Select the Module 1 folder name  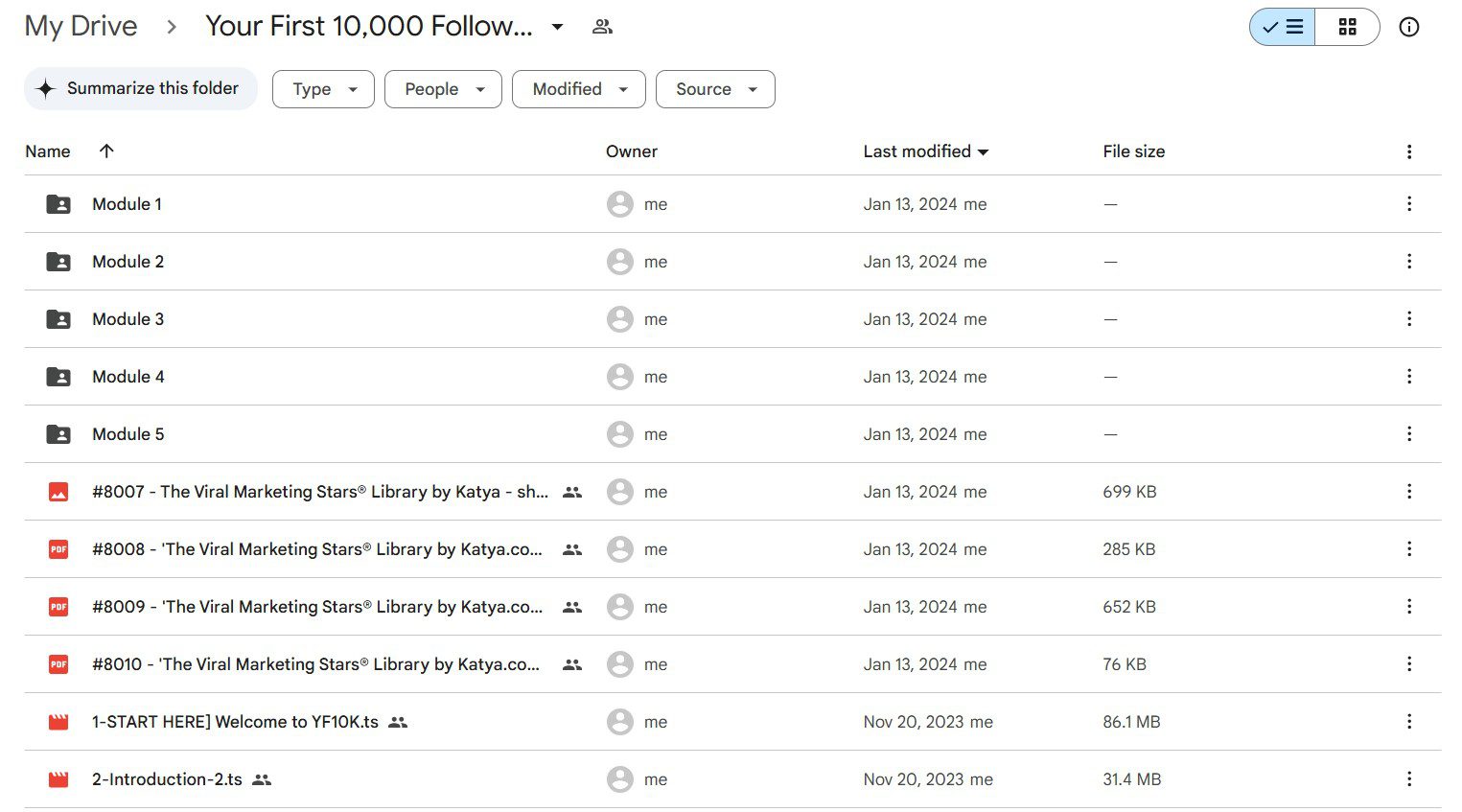point(127,204)
